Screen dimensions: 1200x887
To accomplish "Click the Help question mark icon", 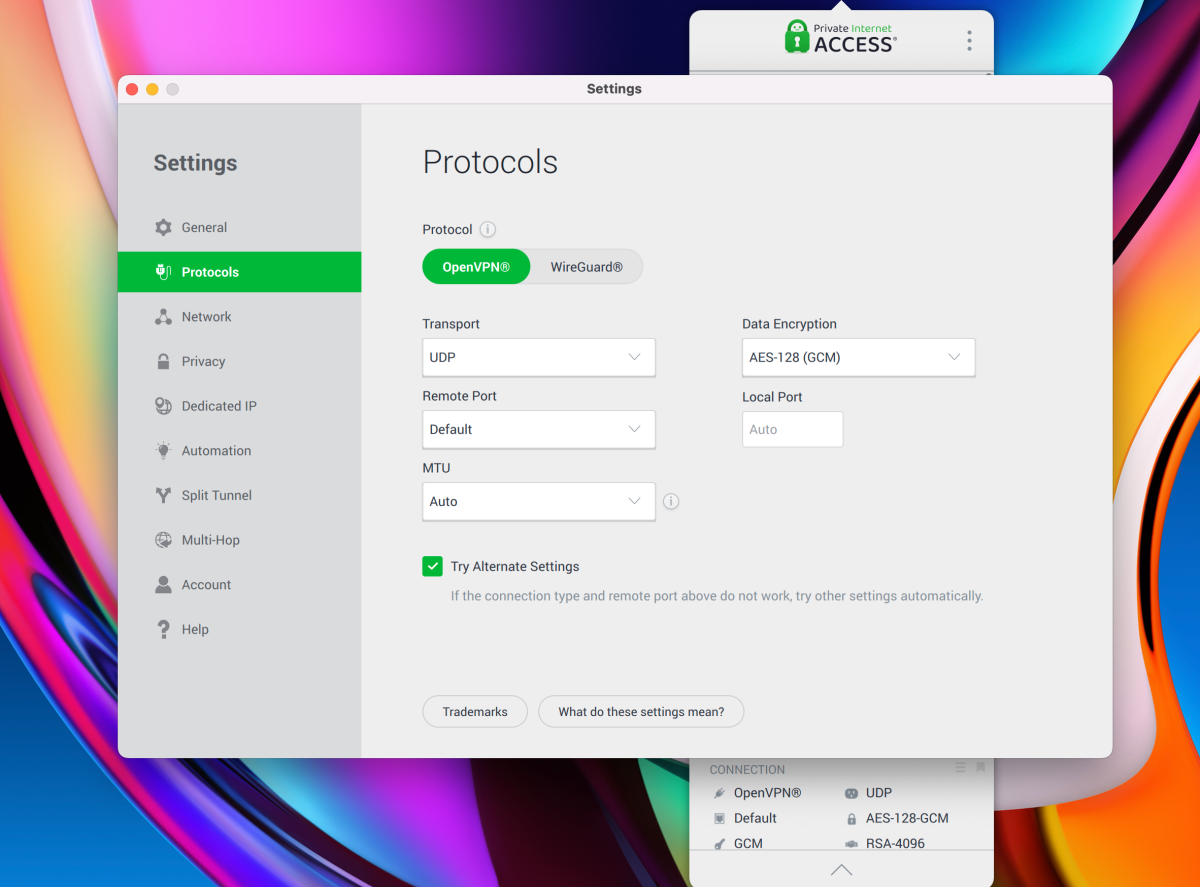I will coord(163,629).
